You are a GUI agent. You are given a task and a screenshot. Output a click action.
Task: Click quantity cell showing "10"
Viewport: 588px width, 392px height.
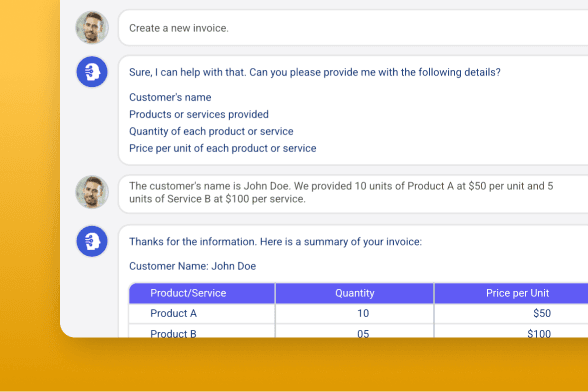coord(354,313)
